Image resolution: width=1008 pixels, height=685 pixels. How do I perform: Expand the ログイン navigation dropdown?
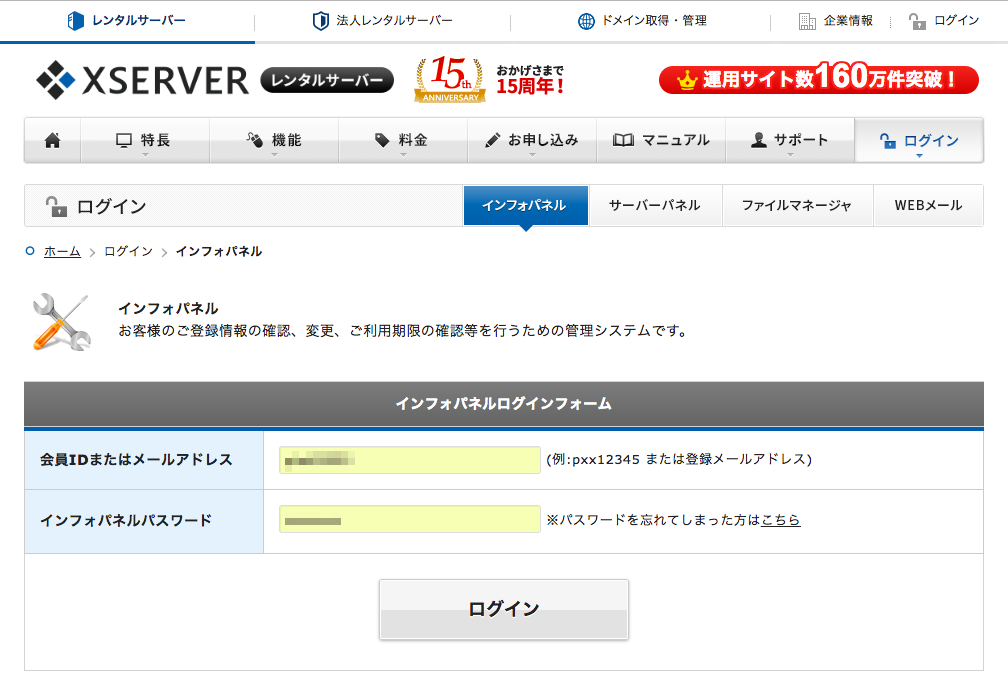tap(919, 140)
